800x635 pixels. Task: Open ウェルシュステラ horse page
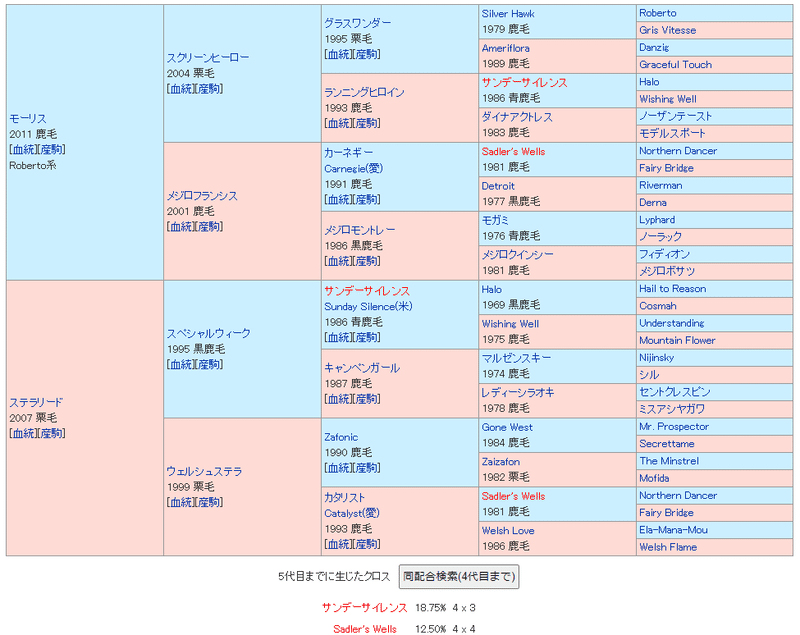204,471
